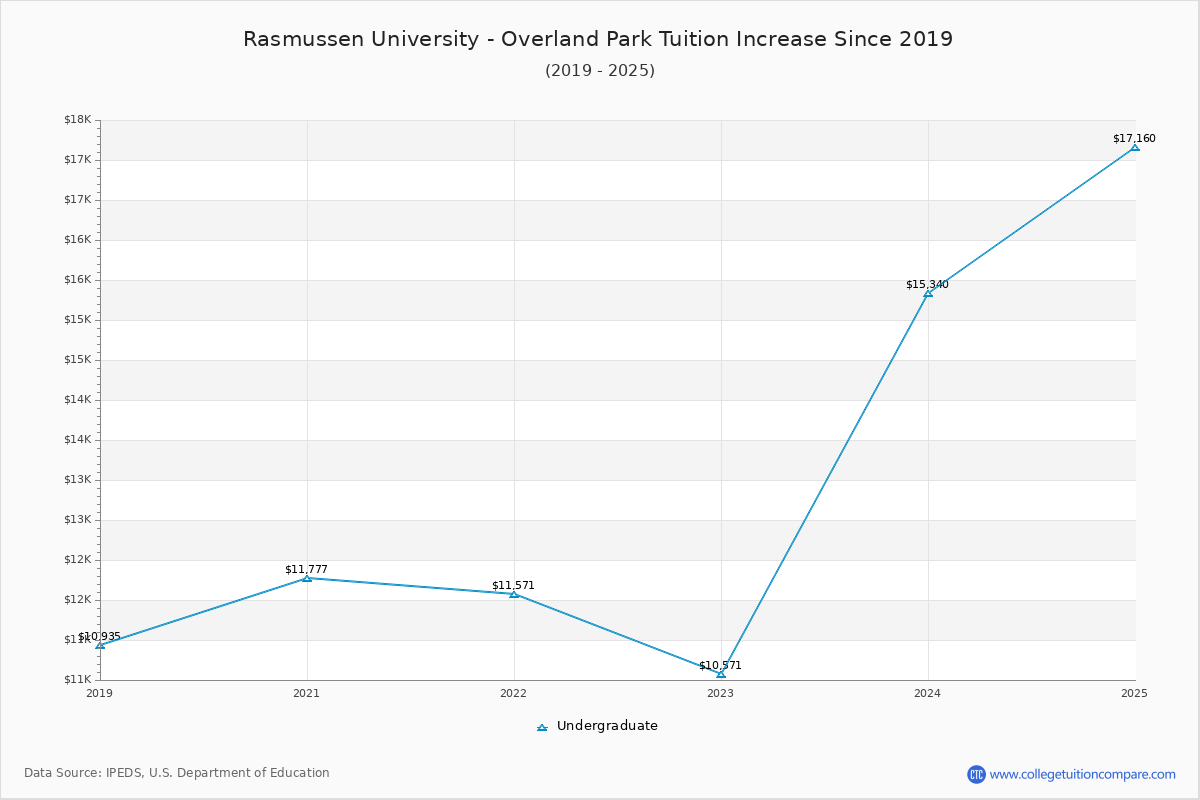Click the (2019 - 2025) subtitle
Image resolution: width=1200 pixels, height=800 pixels.
pyautogui.click(x=600, y=71)
